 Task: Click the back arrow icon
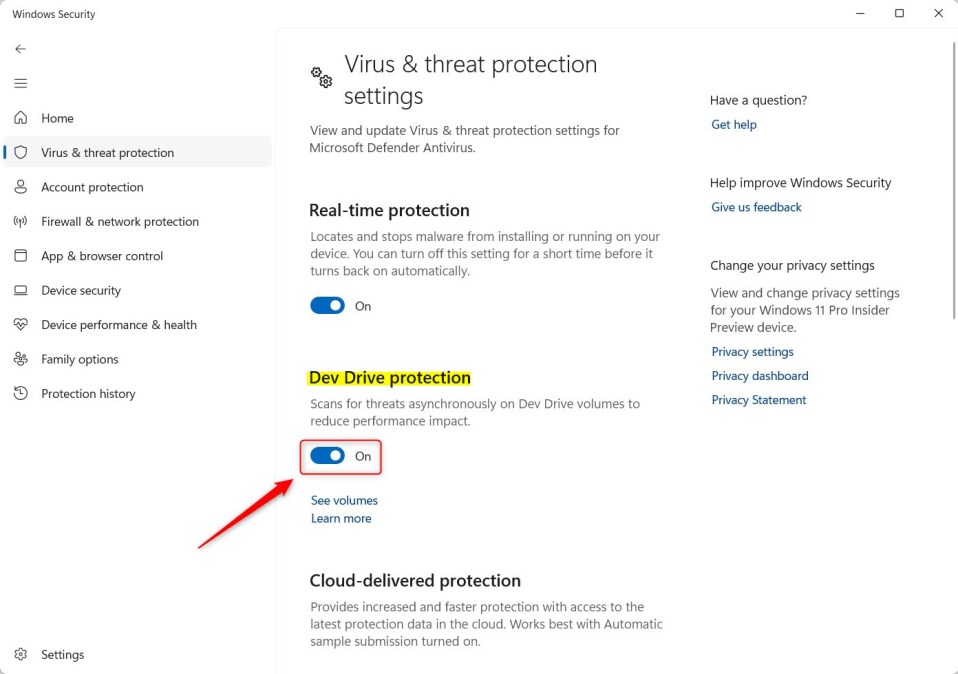[21, 49]
